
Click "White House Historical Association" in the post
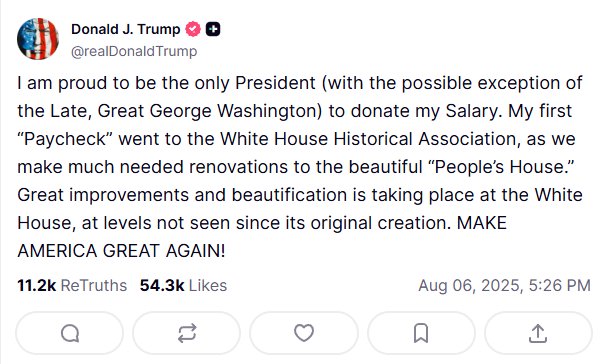(370, 139)
